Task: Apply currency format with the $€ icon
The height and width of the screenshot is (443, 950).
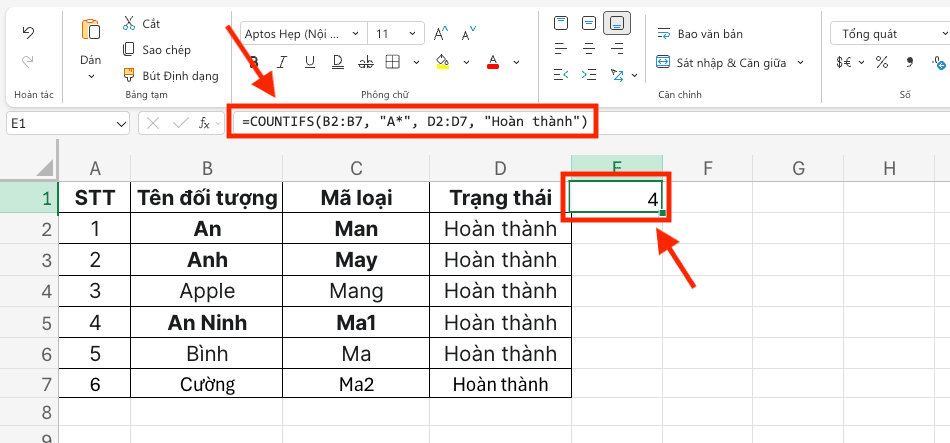Action: point(843,62)
